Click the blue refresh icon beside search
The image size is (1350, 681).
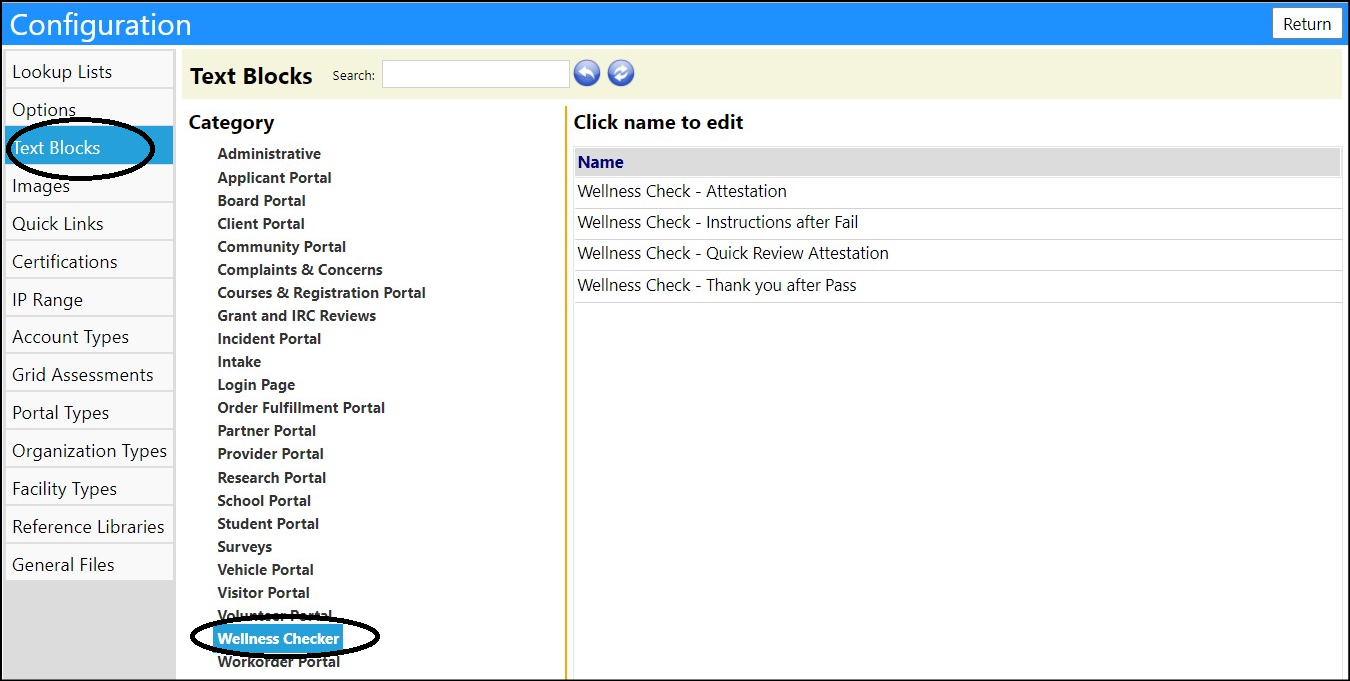click(x=621, y=73)
